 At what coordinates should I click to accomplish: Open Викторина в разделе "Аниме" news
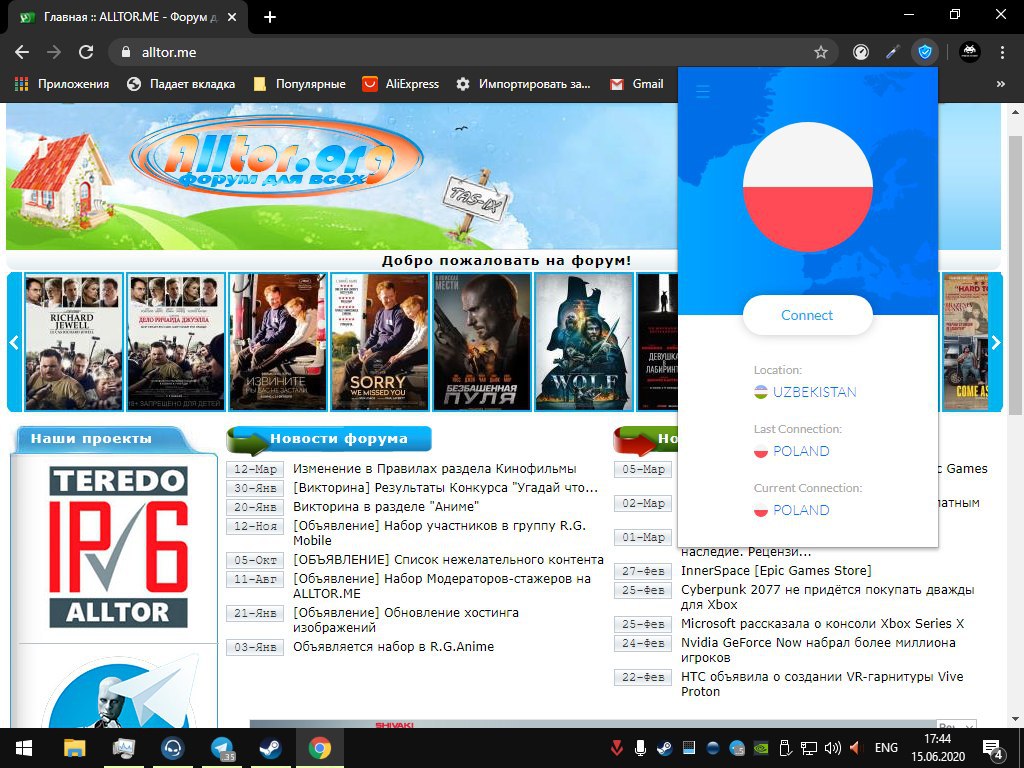pos(386,507)
